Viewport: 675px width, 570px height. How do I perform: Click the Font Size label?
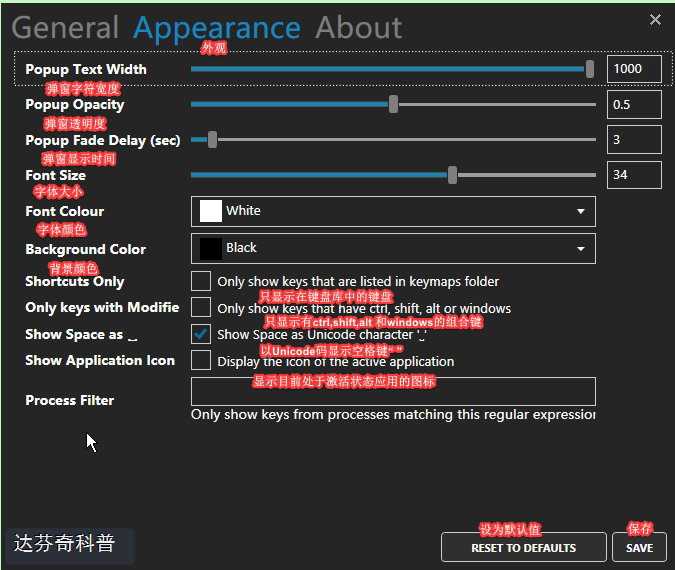click(55, 175)
